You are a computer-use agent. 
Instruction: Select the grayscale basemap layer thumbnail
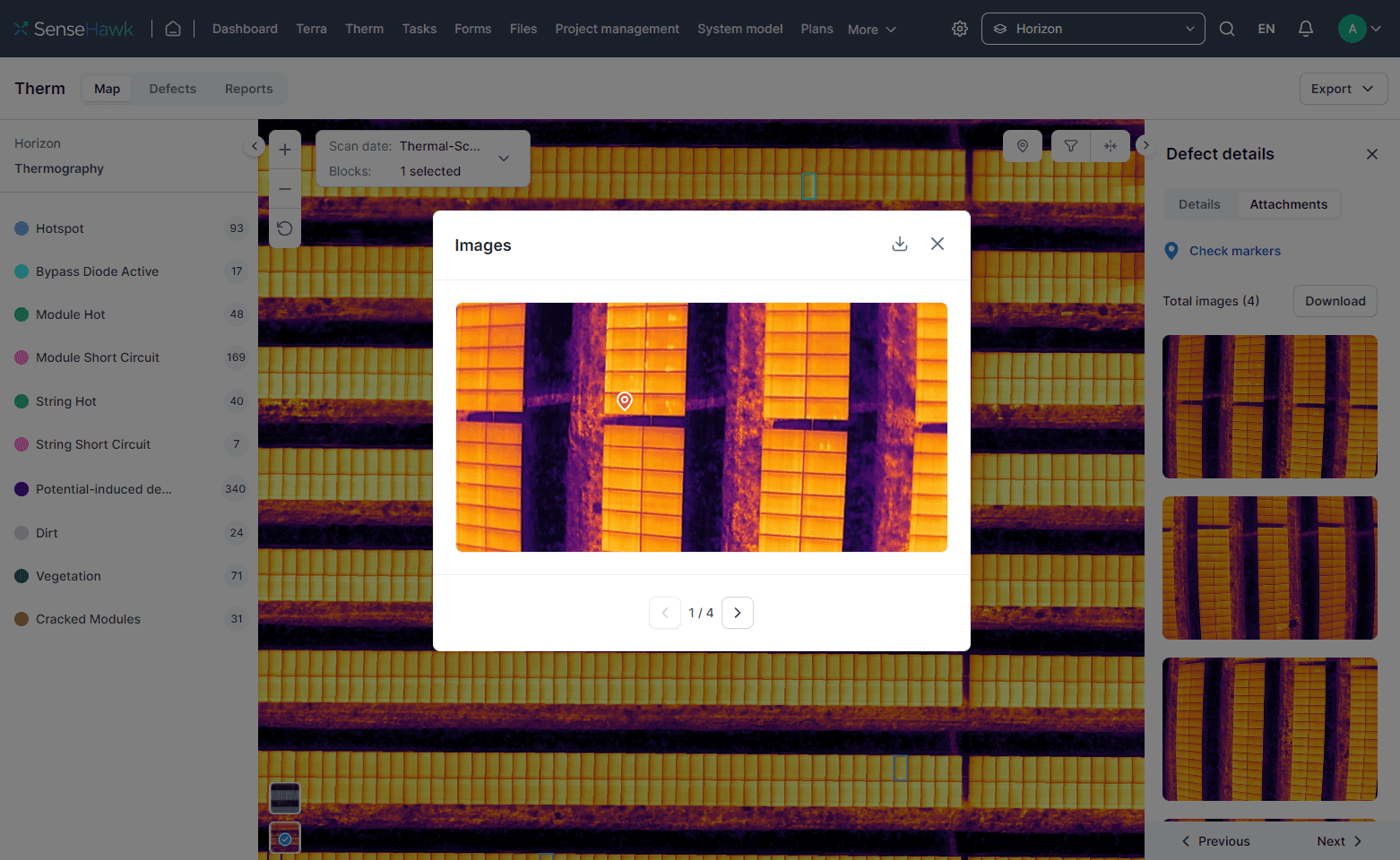(x=285, y=797)
